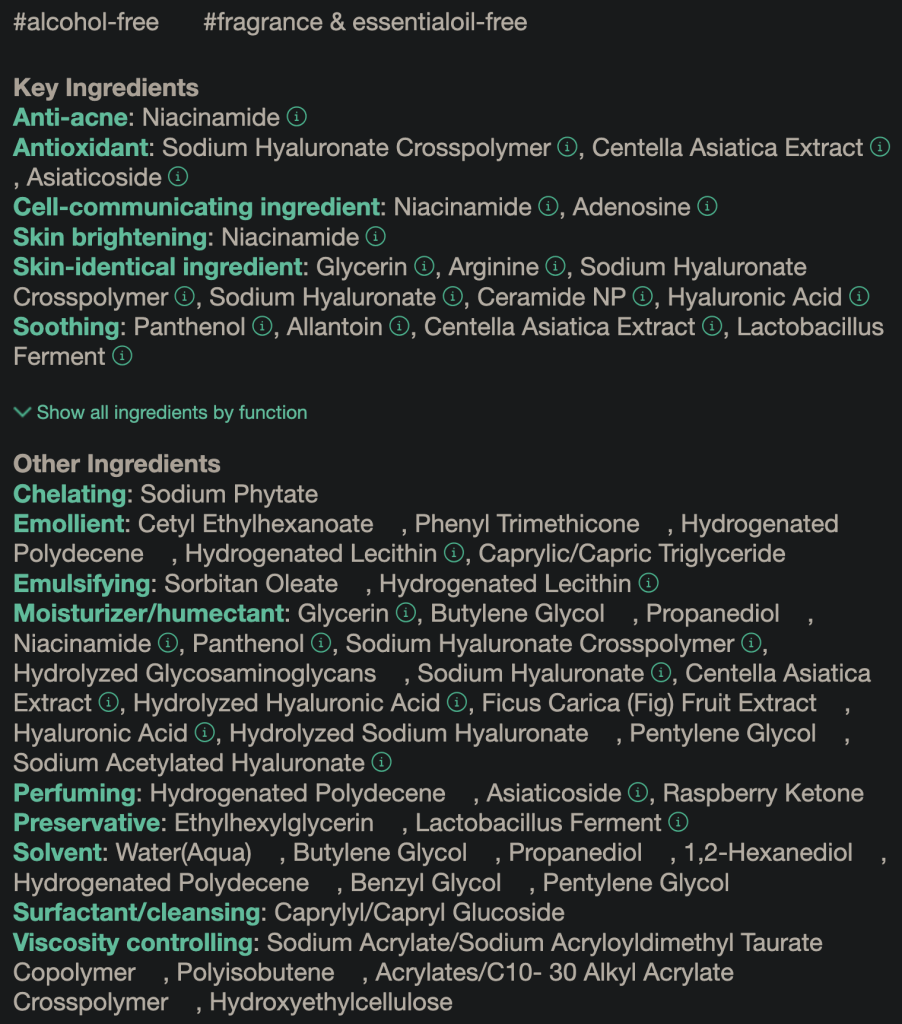The width and height of the screenshot is (902, 1024).
Task: Expand Show all ingredients by function
Action: click(x=171, y=412)
